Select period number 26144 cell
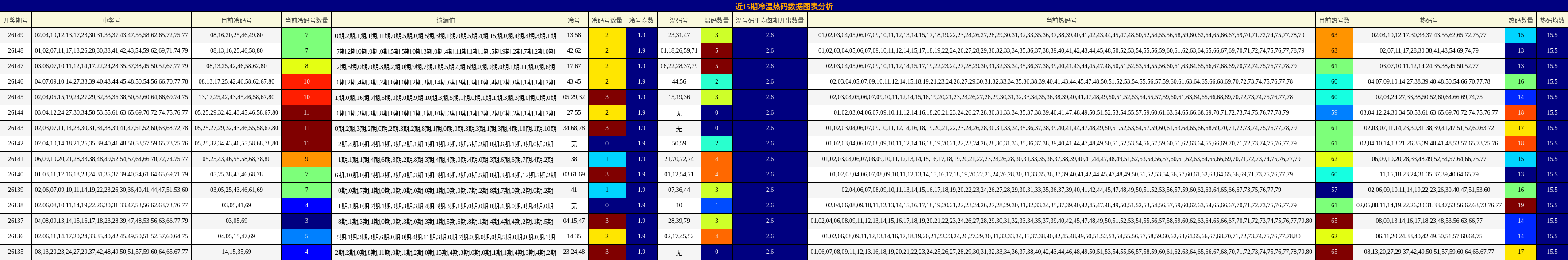The height and width of the screenshot is (260, 1568). (x=16, y=112)
